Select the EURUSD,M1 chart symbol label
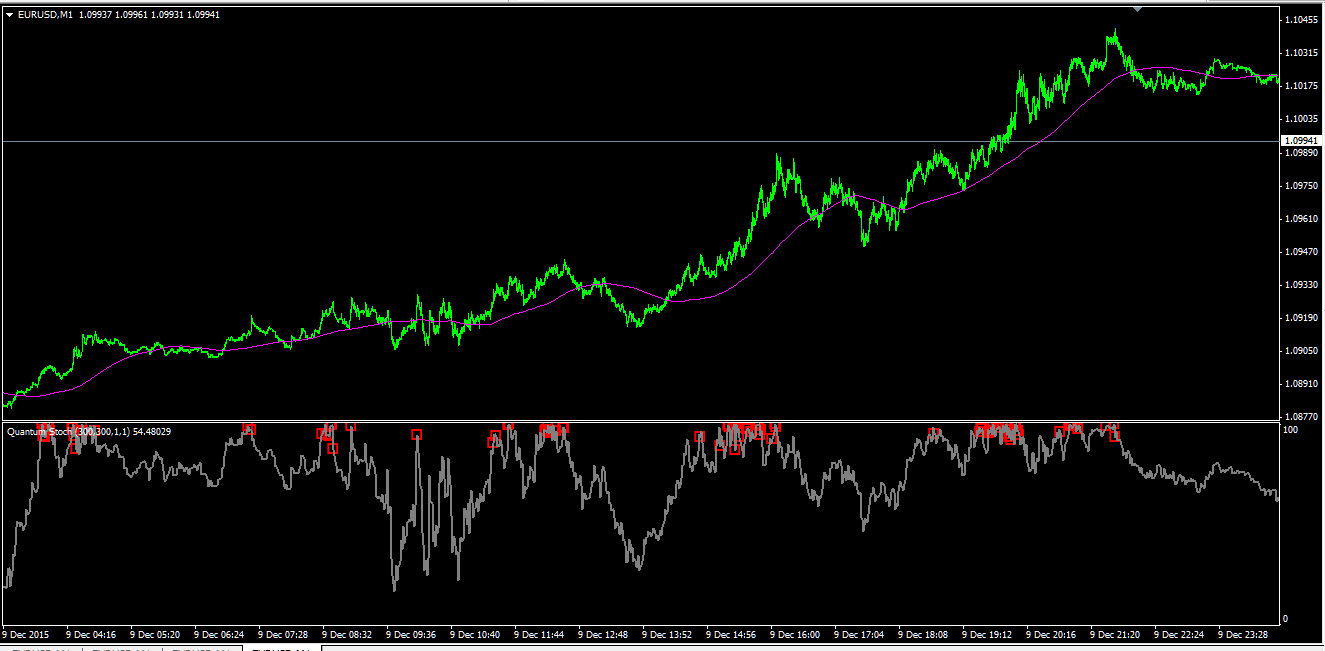 tap(46, 15)
